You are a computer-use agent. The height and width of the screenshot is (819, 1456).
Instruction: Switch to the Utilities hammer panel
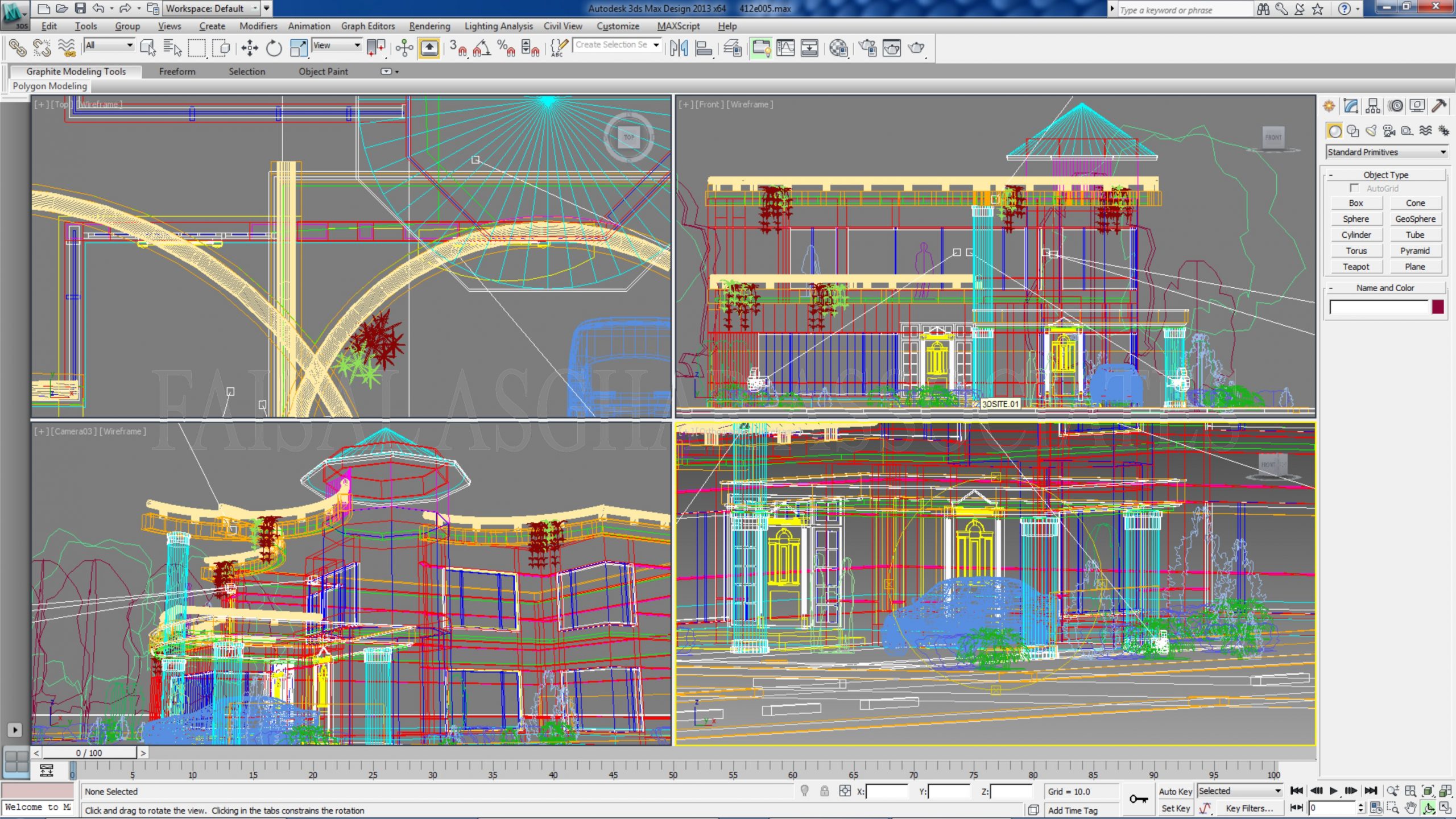click(1439, 106)
